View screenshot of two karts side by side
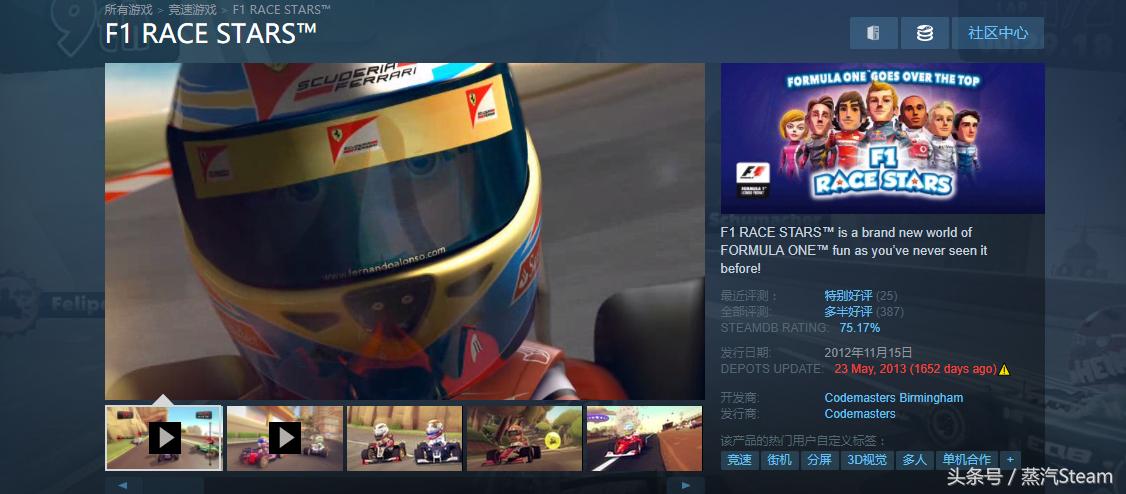This screenshot has height=494, width=1126. 404,437
